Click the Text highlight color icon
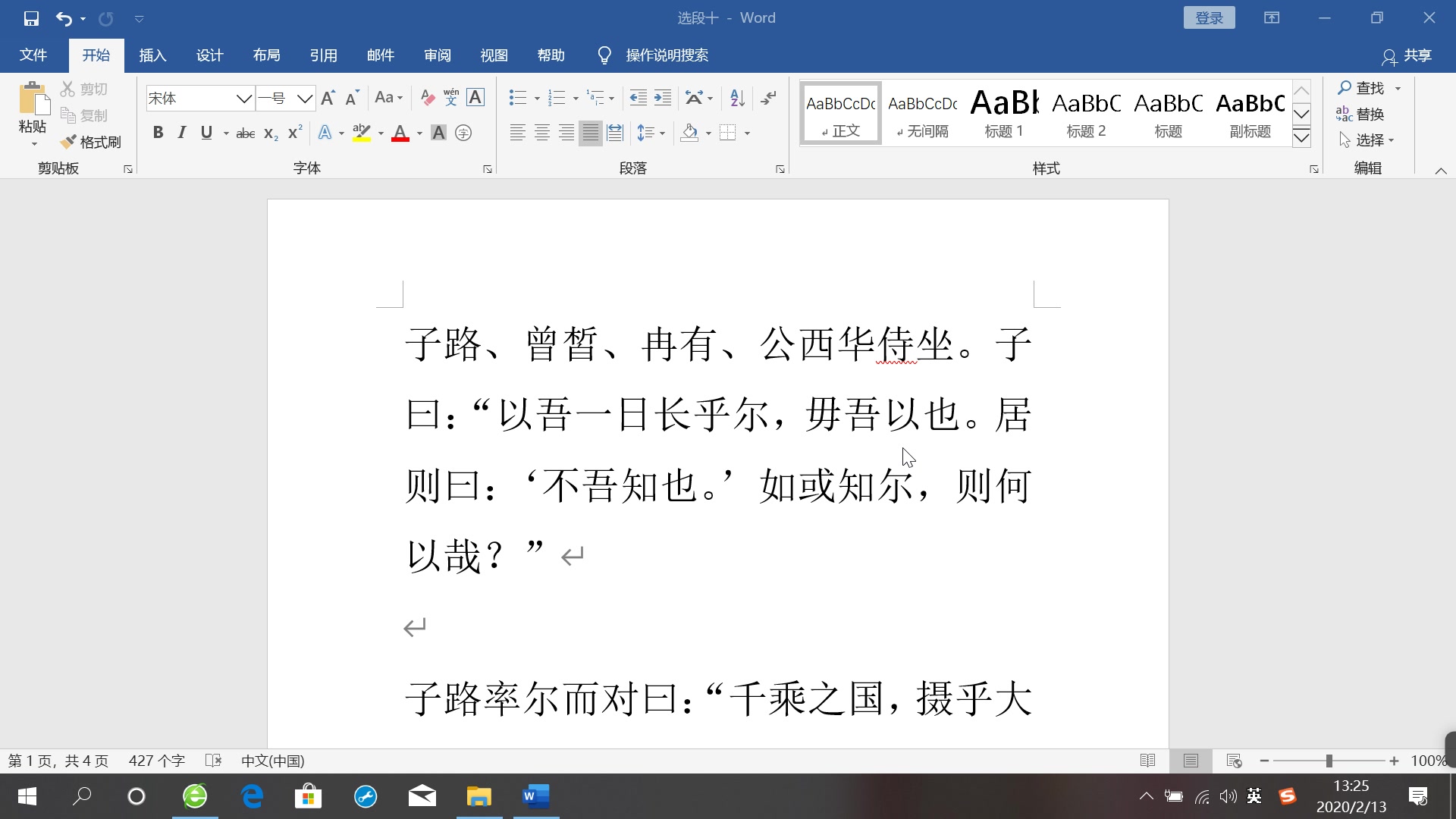Viewport: 1456px width, 819px height. (x=361, y=132)
